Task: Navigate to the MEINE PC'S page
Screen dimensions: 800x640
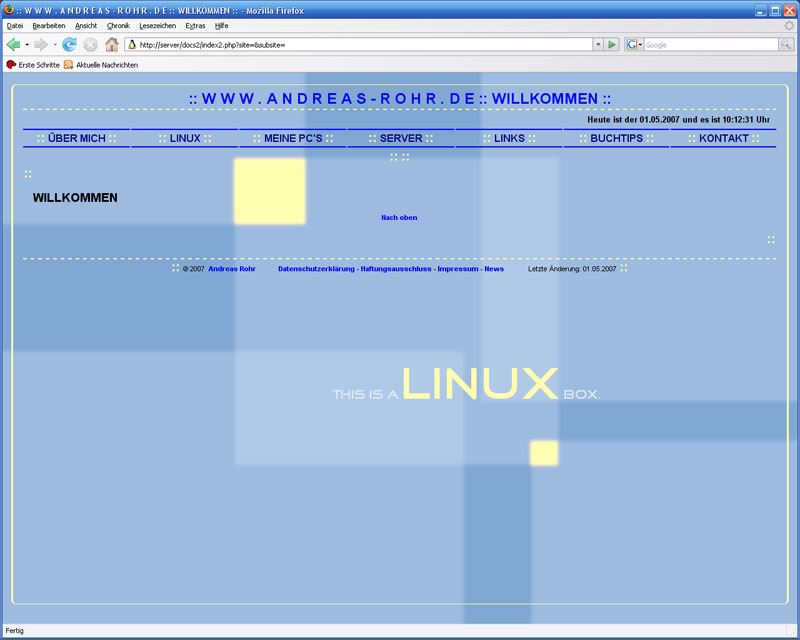Action: pos(293,138)
